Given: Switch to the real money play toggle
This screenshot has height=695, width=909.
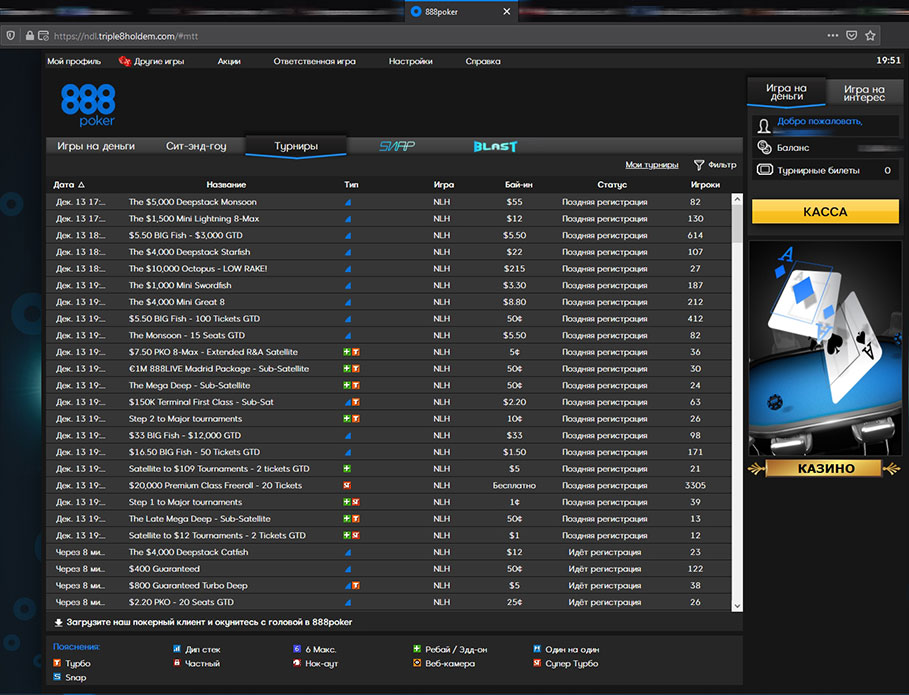Looking at the screenshot, I should click(786, 92).
